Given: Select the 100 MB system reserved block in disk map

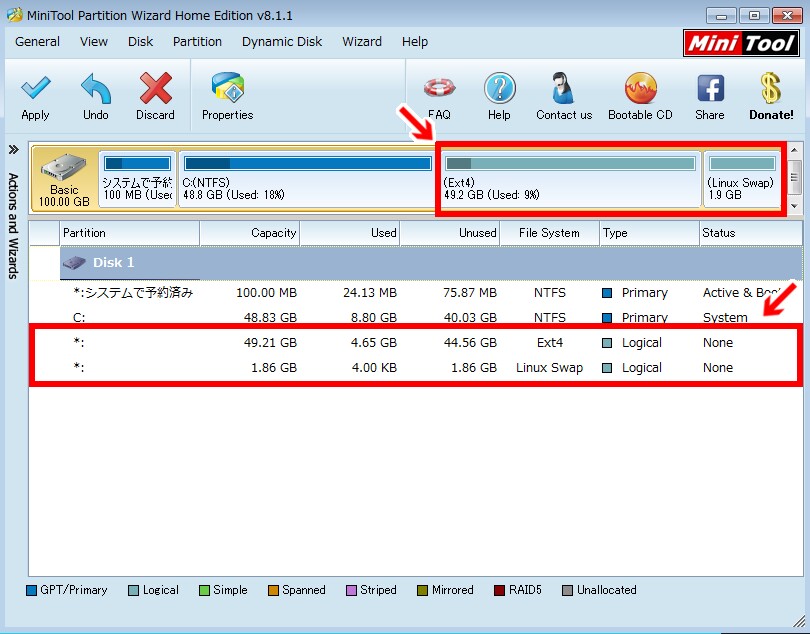Looking at the screenshot, I should click(137, 179).
